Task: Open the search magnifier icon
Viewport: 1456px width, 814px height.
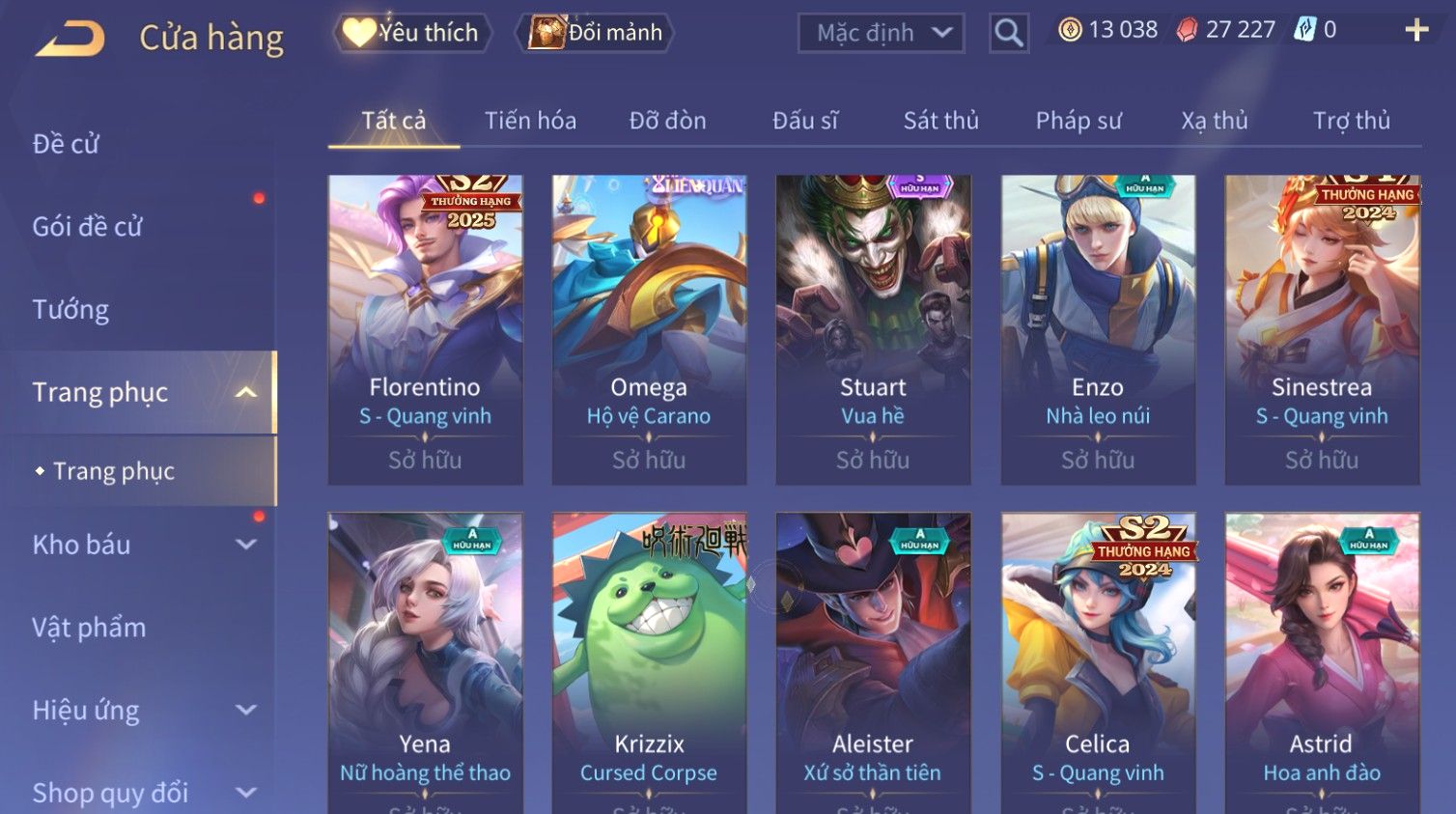Action: pyautogui.click(x=1008, y=33)
